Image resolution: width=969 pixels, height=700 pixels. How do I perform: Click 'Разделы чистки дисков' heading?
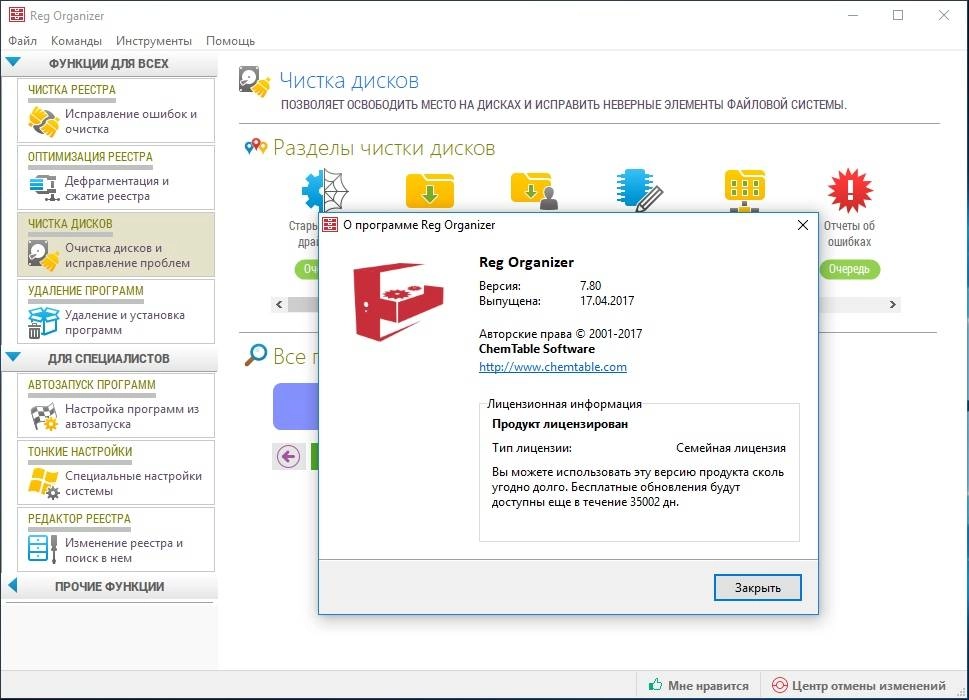pos(384,148)
